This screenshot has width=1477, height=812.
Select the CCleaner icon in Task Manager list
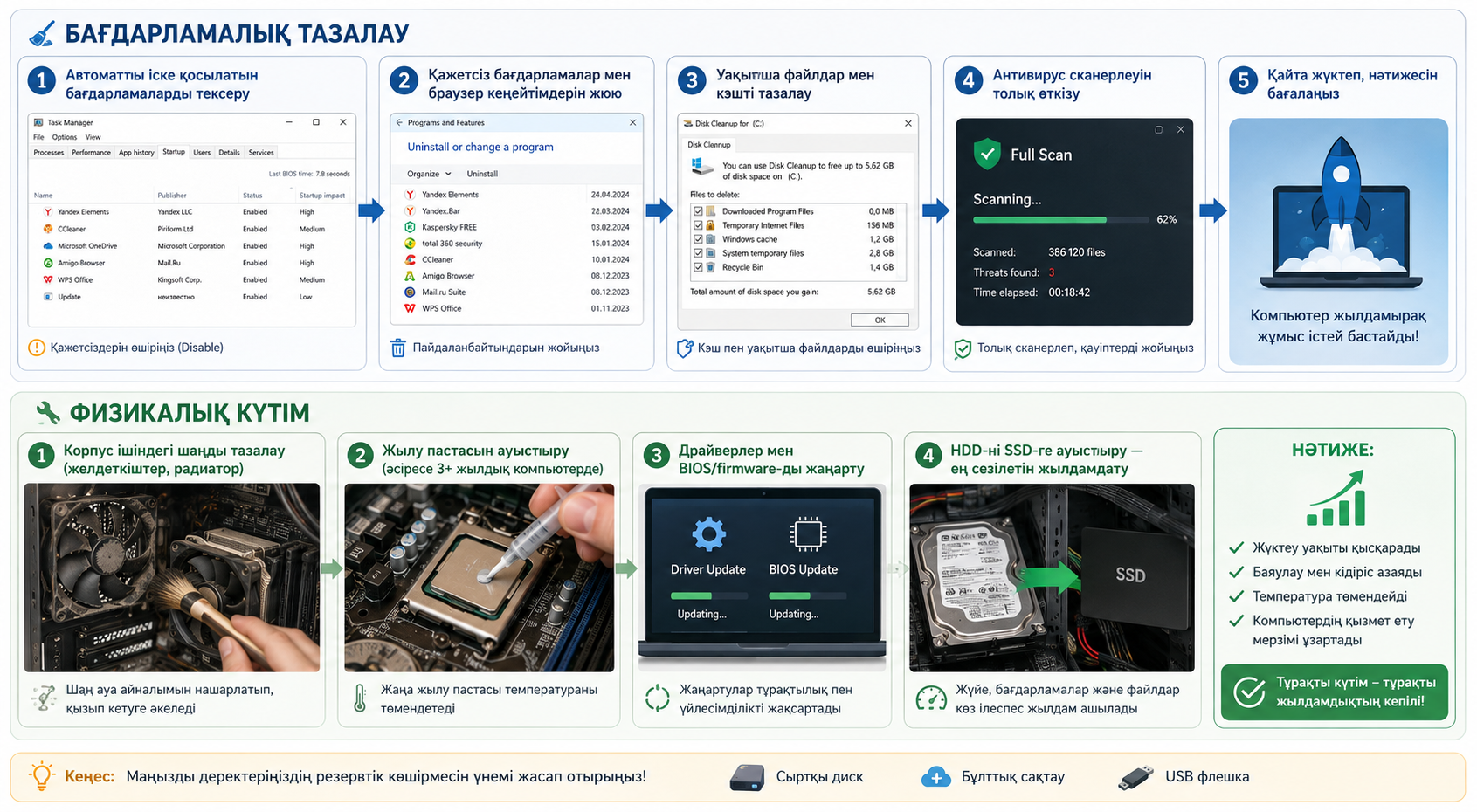tap(48, 229)
